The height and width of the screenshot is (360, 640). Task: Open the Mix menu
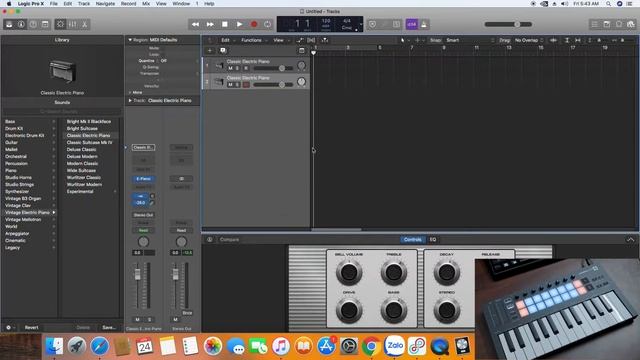pyautogui.click(x=146, y=4)
